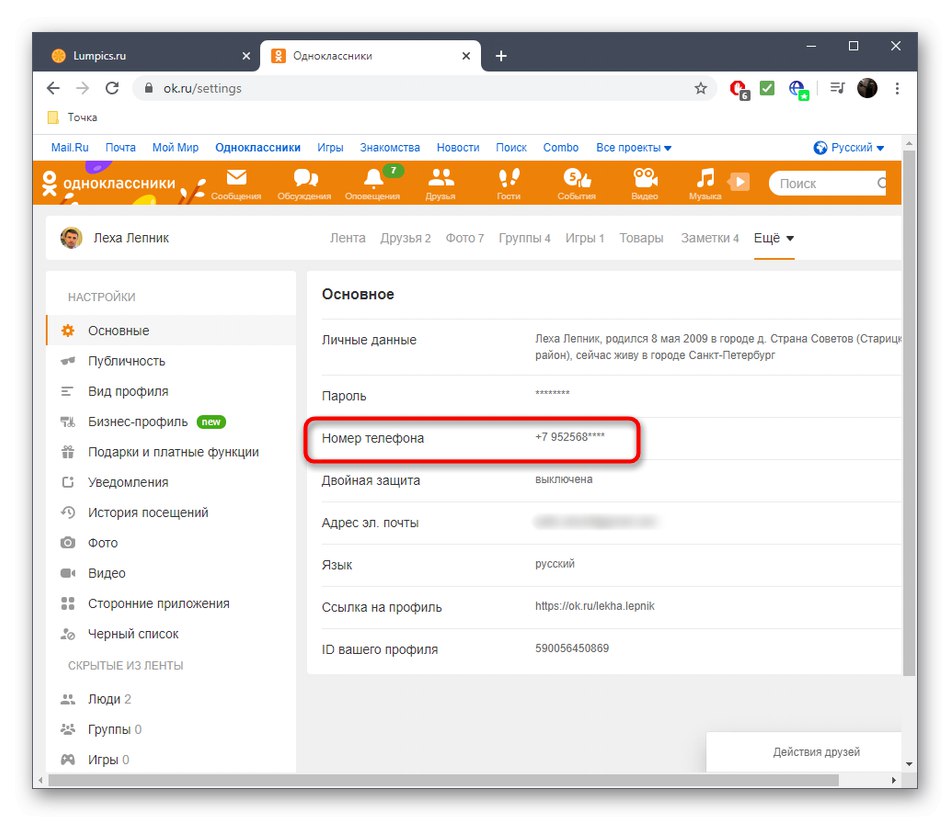Open Оповещения notifications bell

373,183
